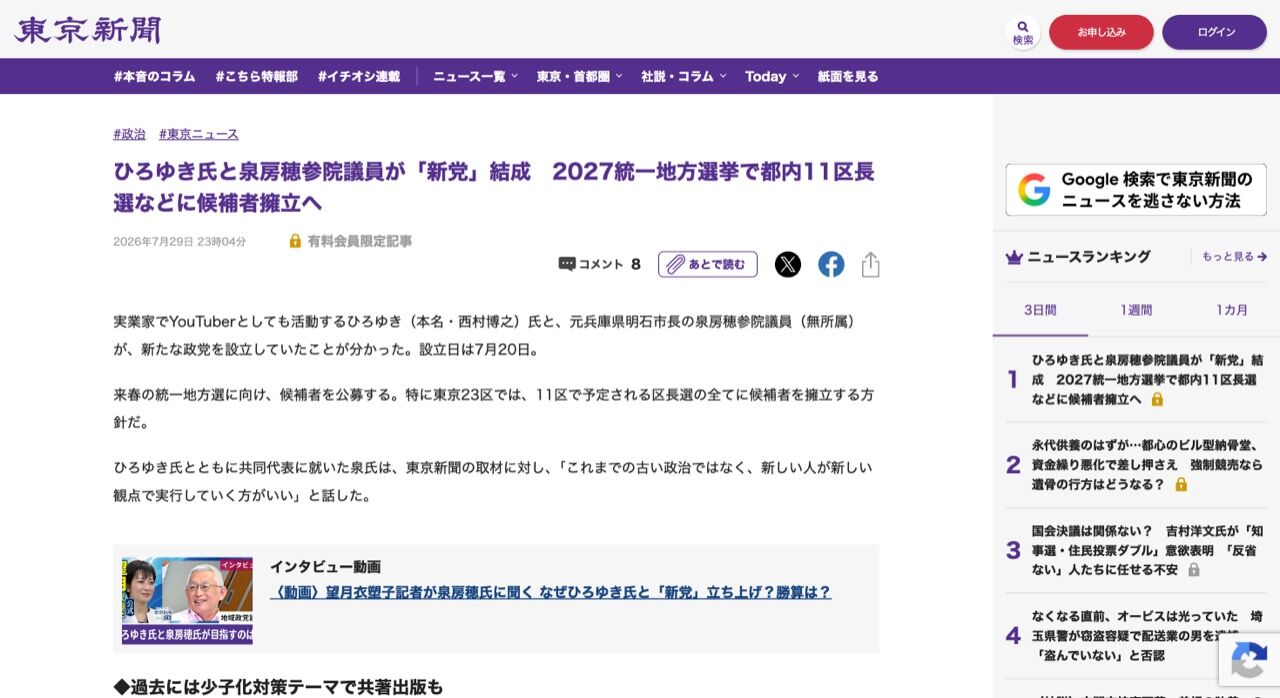Share article on Facebook

[831, 264]
